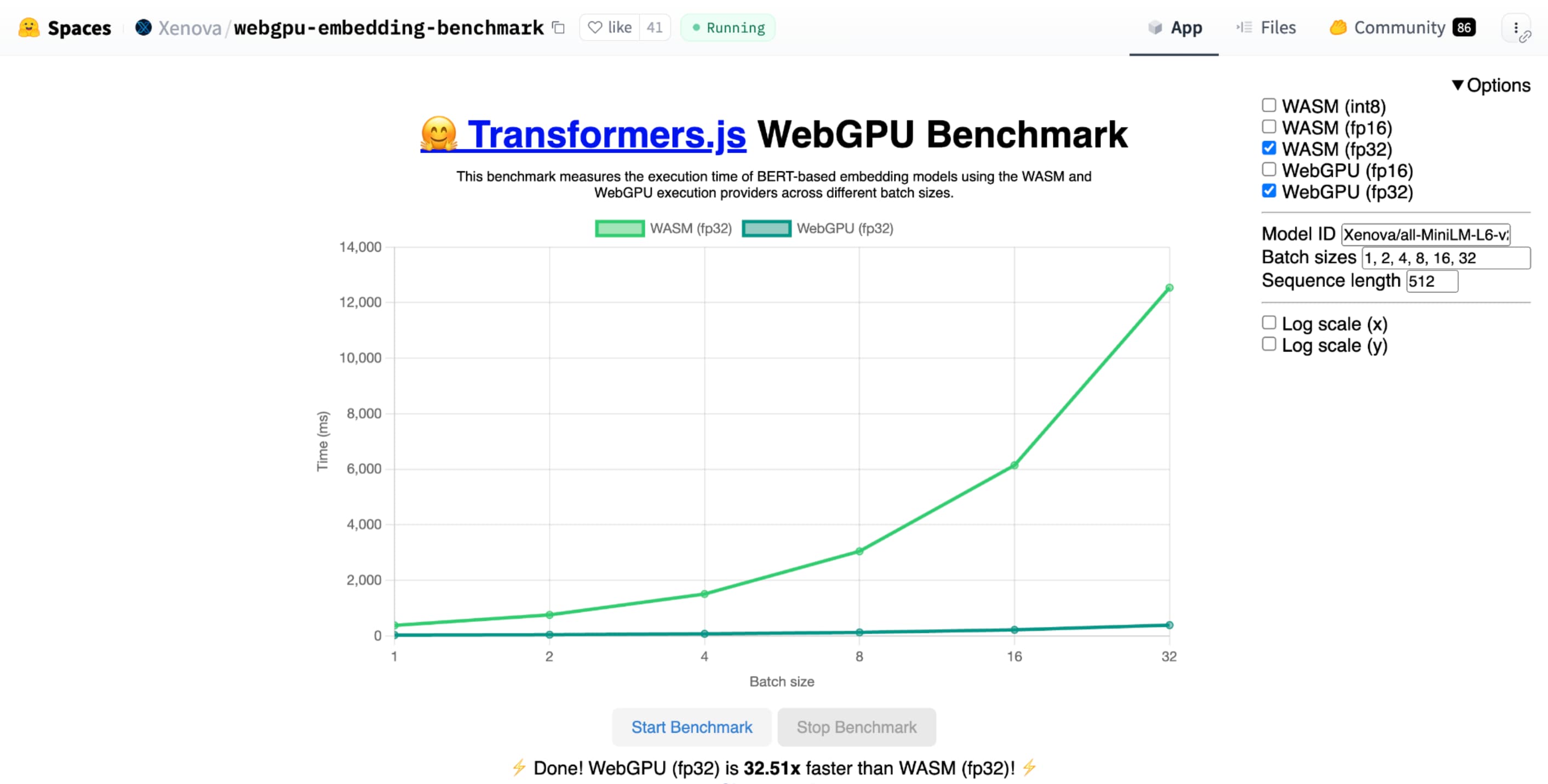Open the Files tab

point(1276,27)
